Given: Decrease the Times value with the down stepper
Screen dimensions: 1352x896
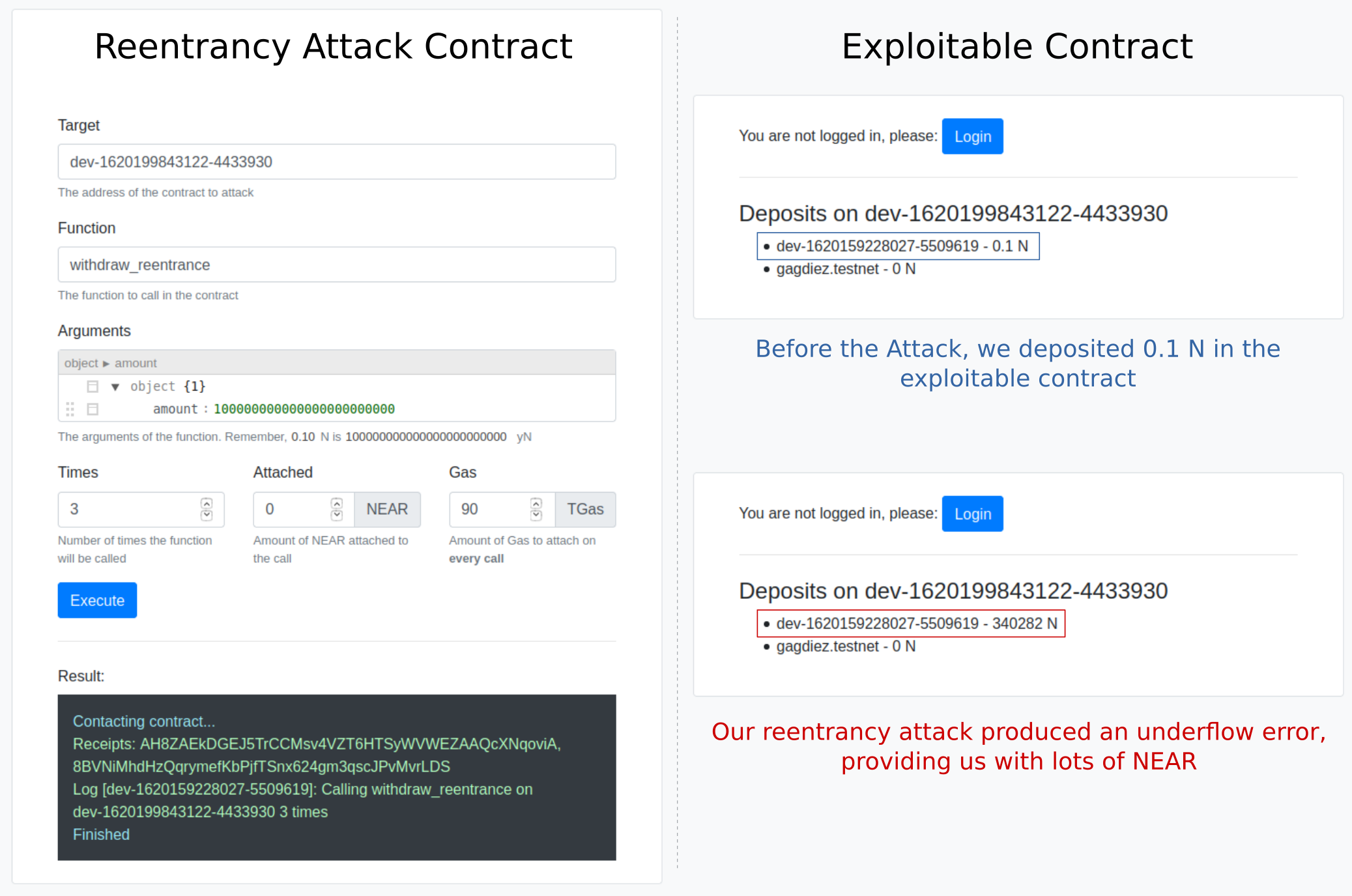Looking at the screenshot, I should (x=207, y=515).
